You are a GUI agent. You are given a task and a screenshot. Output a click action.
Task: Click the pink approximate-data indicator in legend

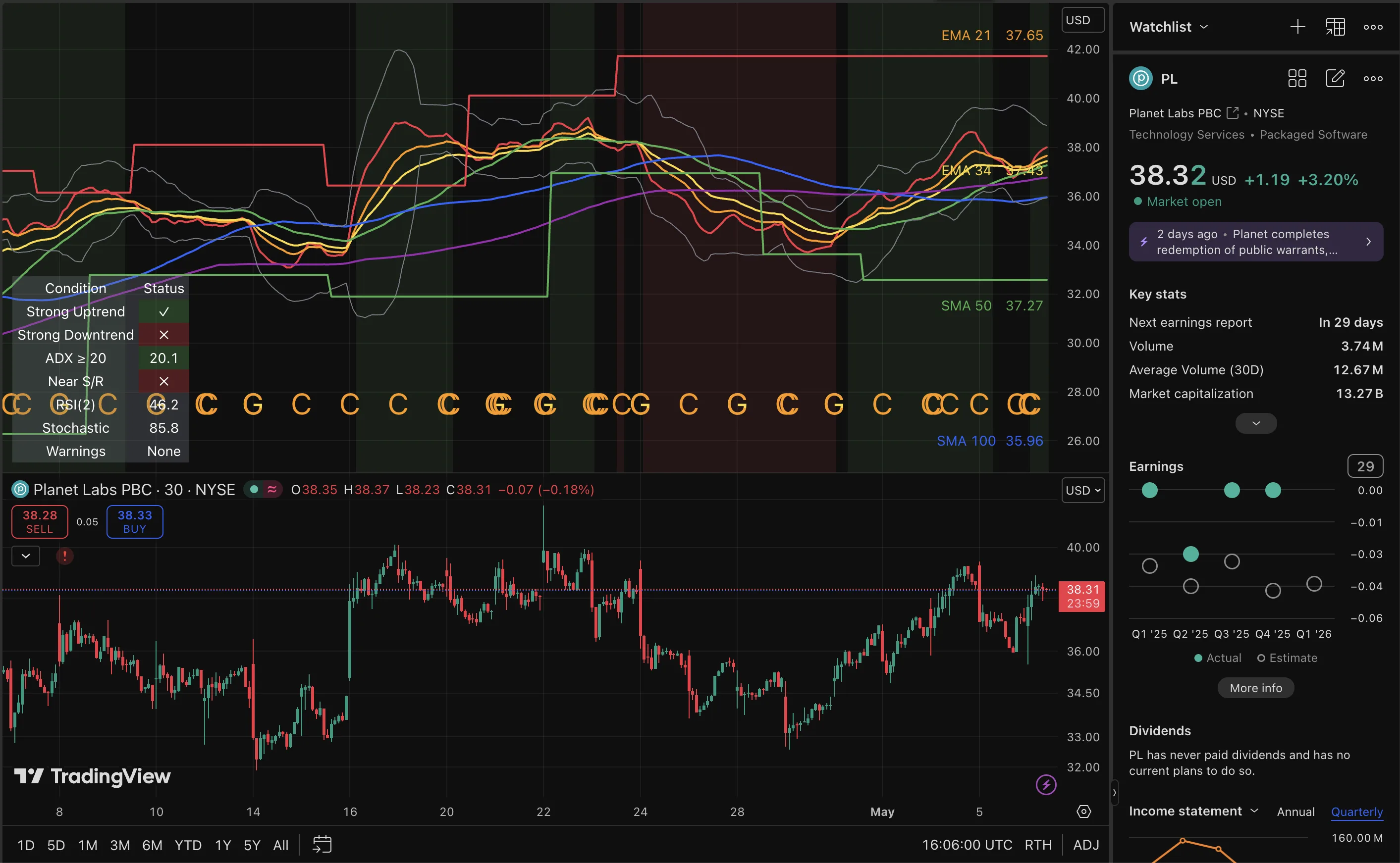coord(272,489)
